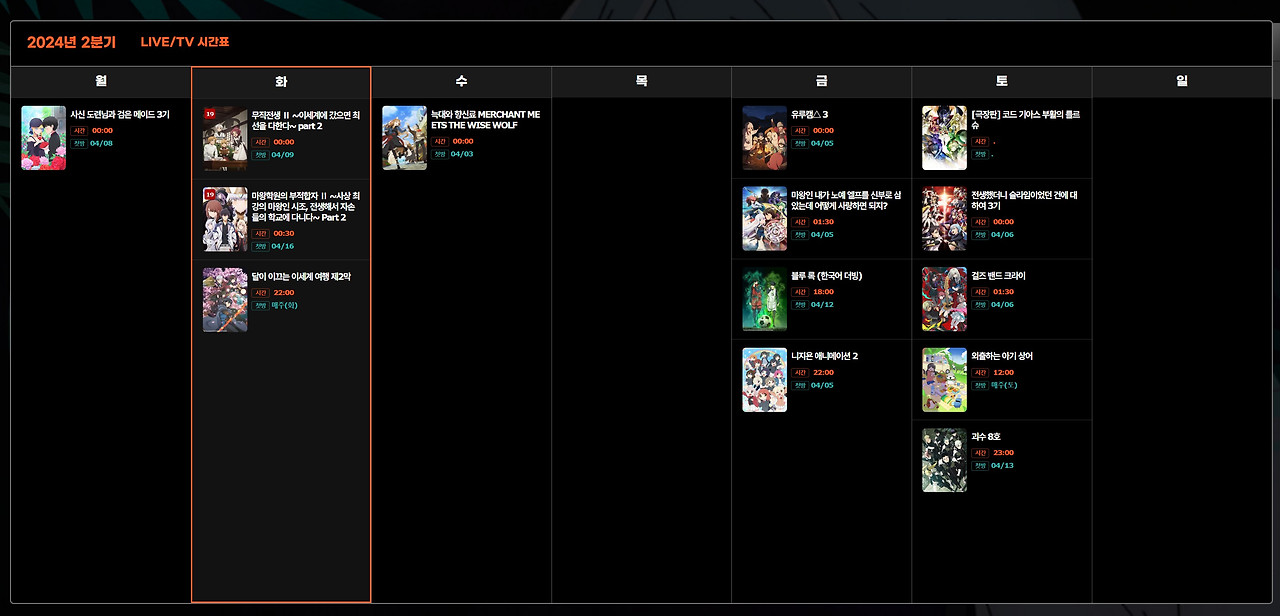Open the 무직전생 II part 2 poster thumbnail
This screenshot has height=616, width=1280.
click(225, 138)
